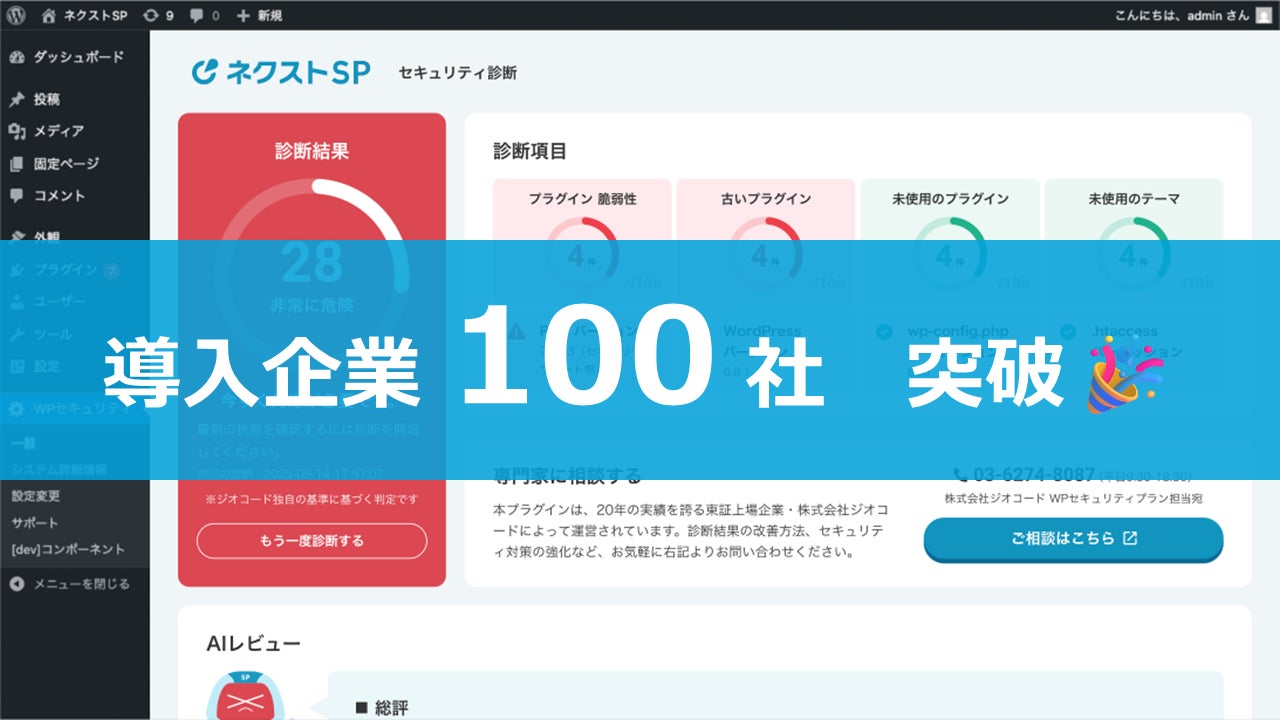This screenshot has height=720, width=1280.
Task: Open the WordPress logo menu
Action: click(x=16, y=15)
